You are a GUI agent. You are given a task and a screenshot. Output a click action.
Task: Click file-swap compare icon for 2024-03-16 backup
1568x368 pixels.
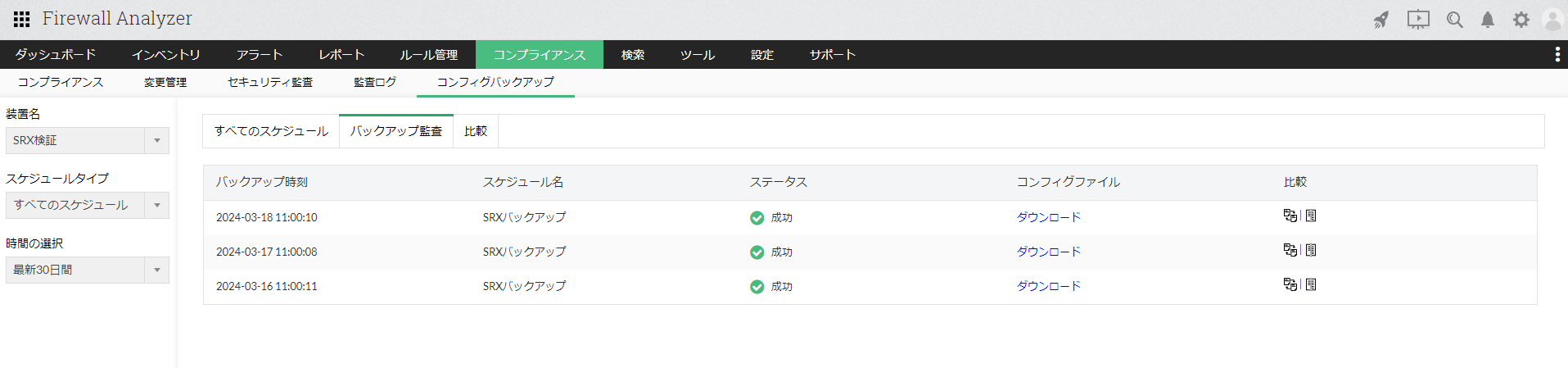[x=1290, y=284]
